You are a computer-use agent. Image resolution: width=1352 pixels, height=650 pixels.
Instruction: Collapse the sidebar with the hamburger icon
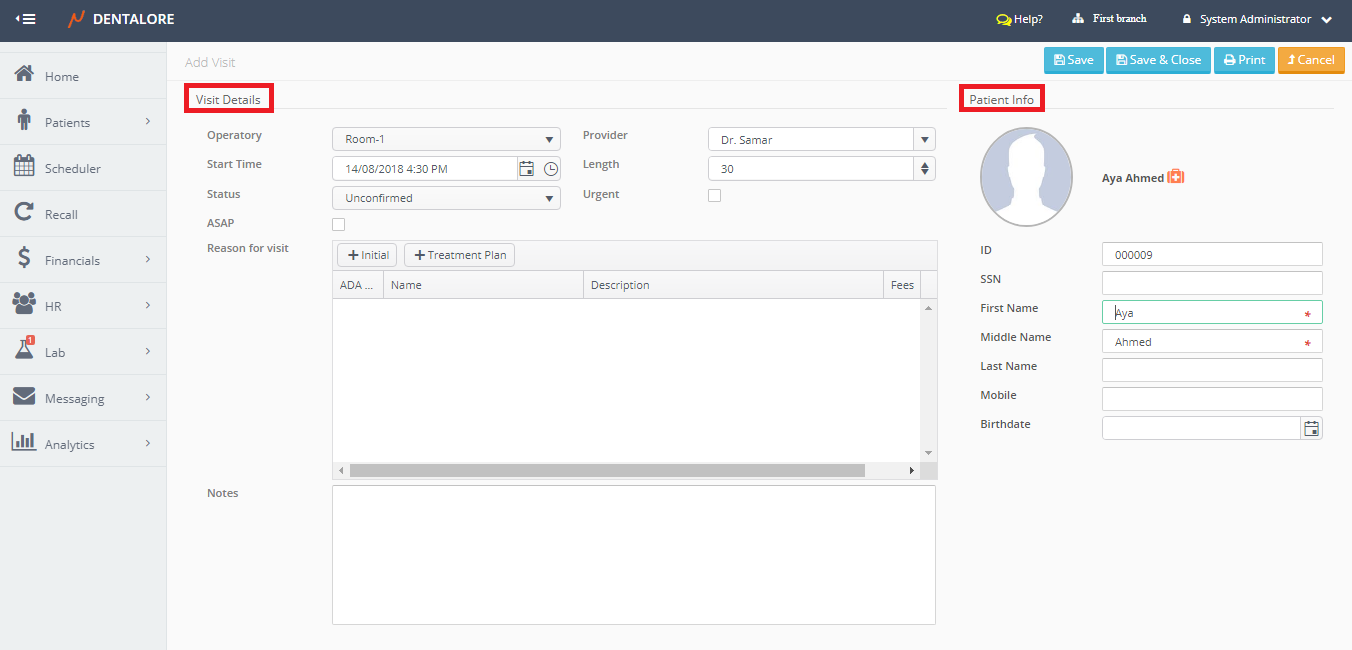tap(26, 19)
